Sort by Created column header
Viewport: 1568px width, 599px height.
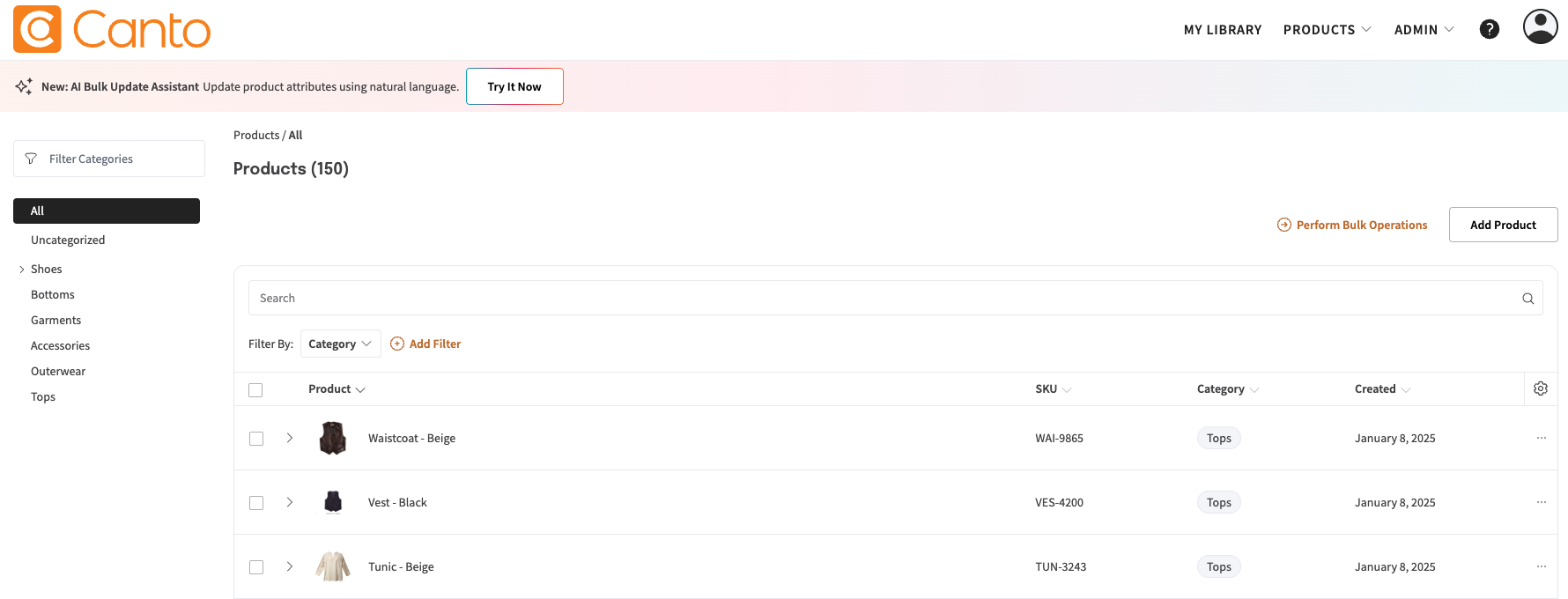[x=1382, y=388]
